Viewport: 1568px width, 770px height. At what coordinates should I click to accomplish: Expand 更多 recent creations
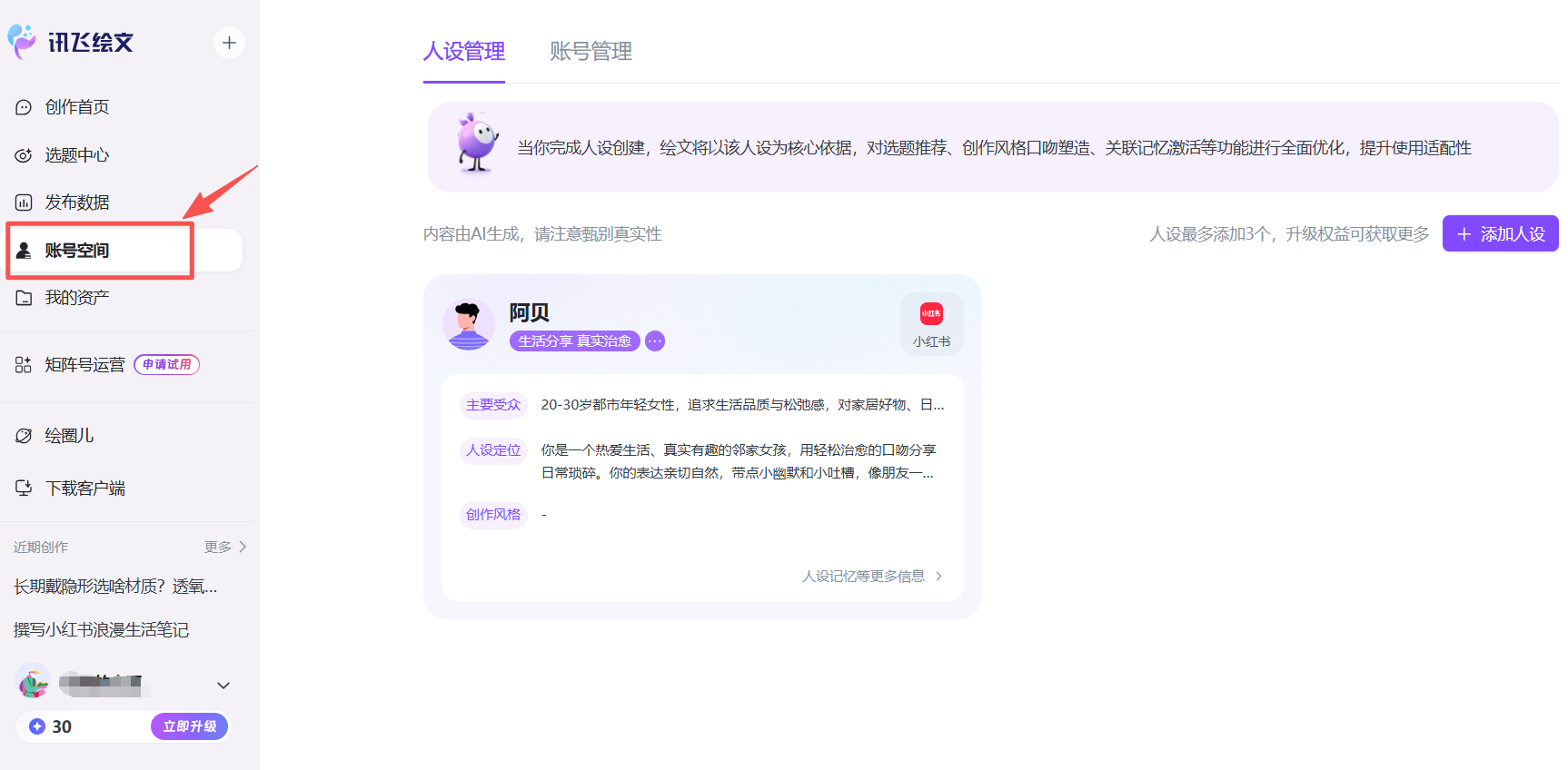[x=225, y=547]
